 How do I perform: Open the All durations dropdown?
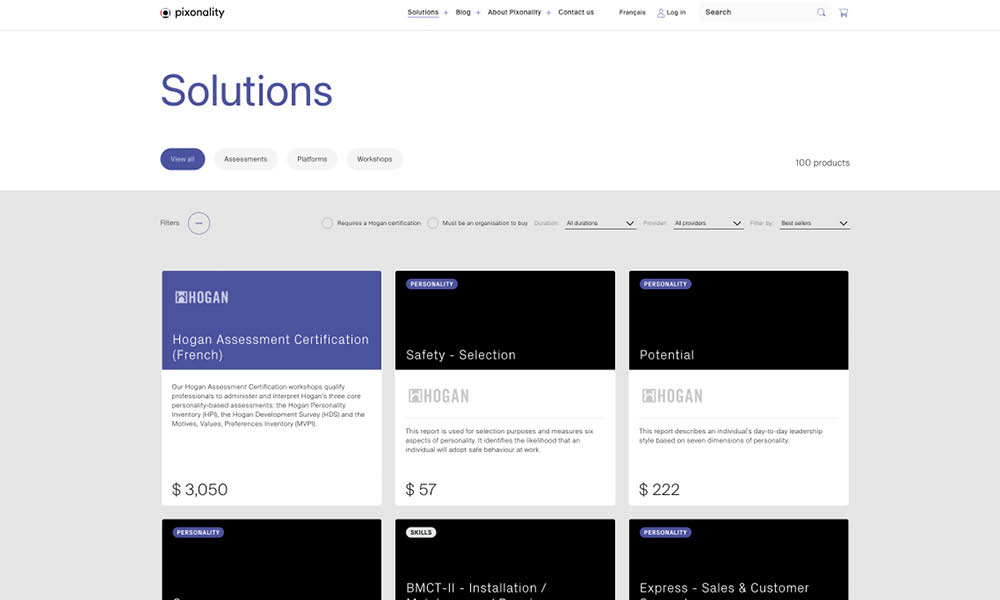point(600,222)
